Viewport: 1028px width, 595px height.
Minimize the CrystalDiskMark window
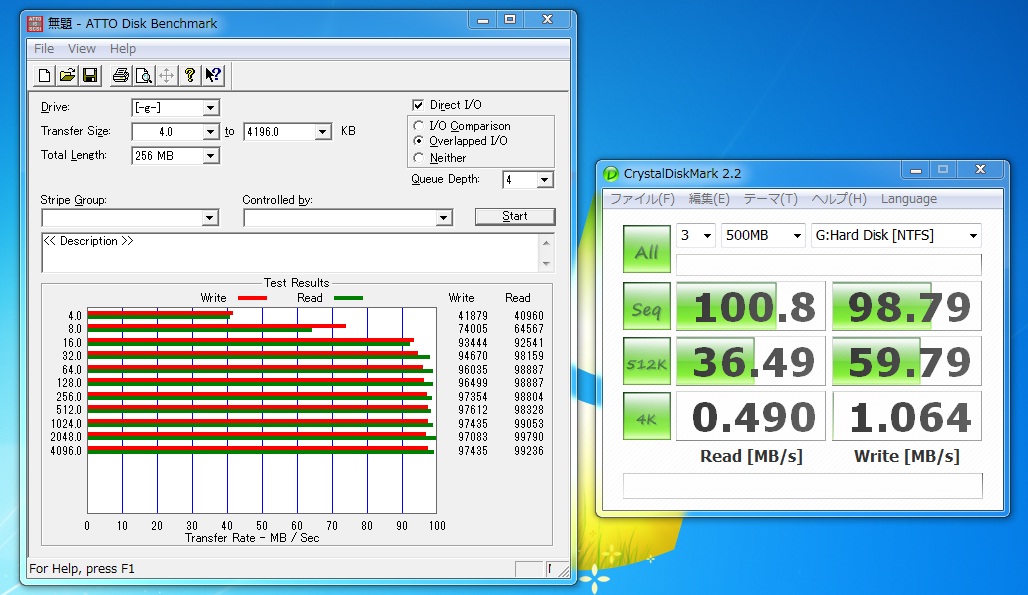(x=916, y=170)
